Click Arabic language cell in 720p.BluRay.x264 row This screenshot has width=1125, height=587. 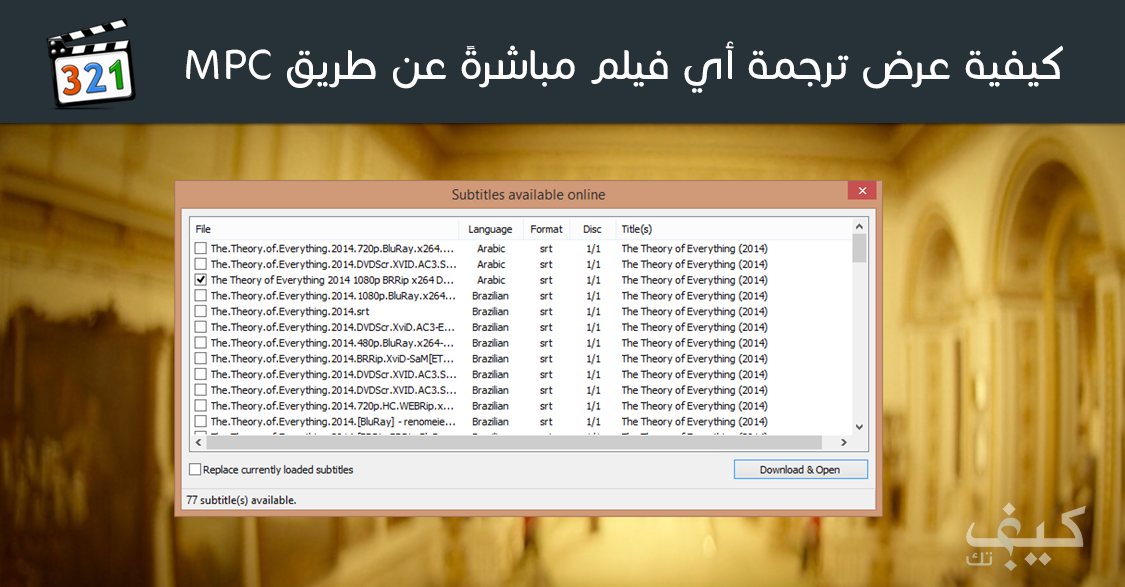coord(491,248)
